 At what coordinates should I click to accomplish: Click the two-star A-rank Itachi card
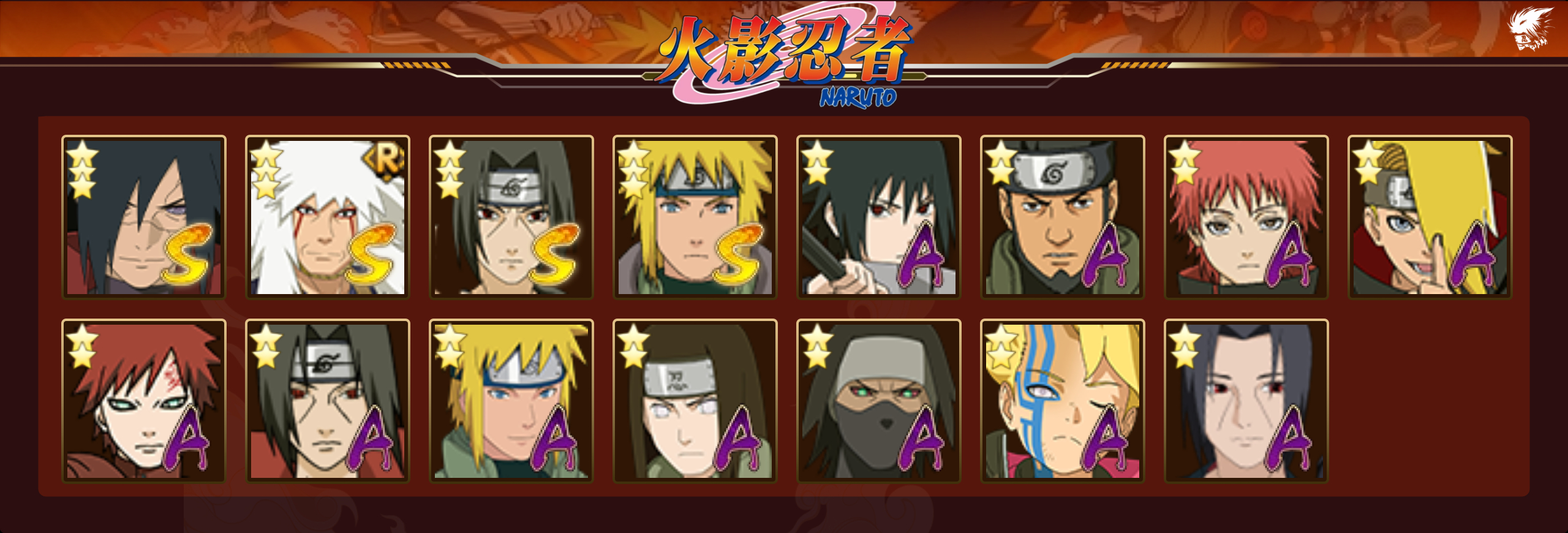click(328, 401)
